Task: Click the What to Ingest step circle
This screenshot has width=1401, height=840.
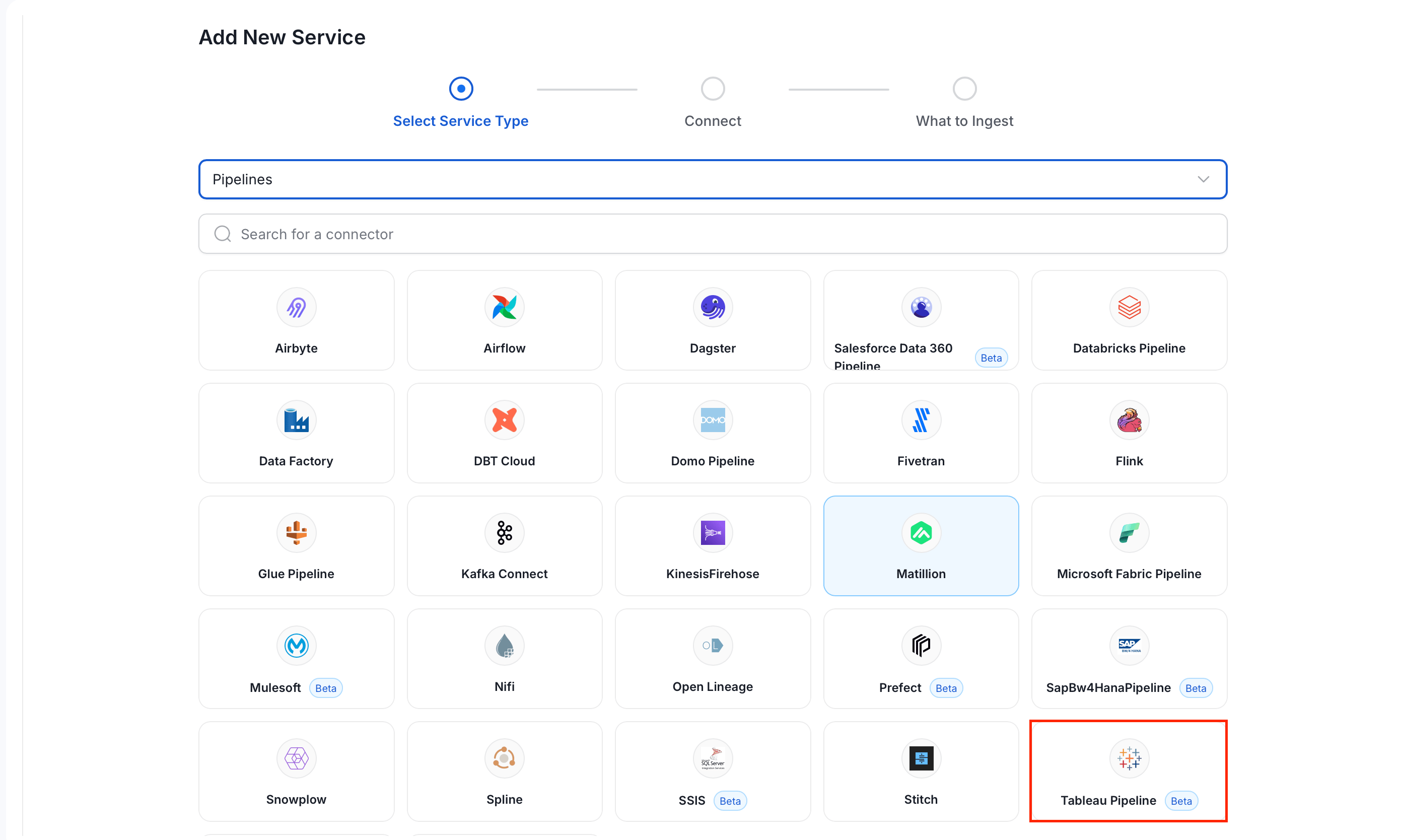Action: pyautogui.click(x=964, y=89)
